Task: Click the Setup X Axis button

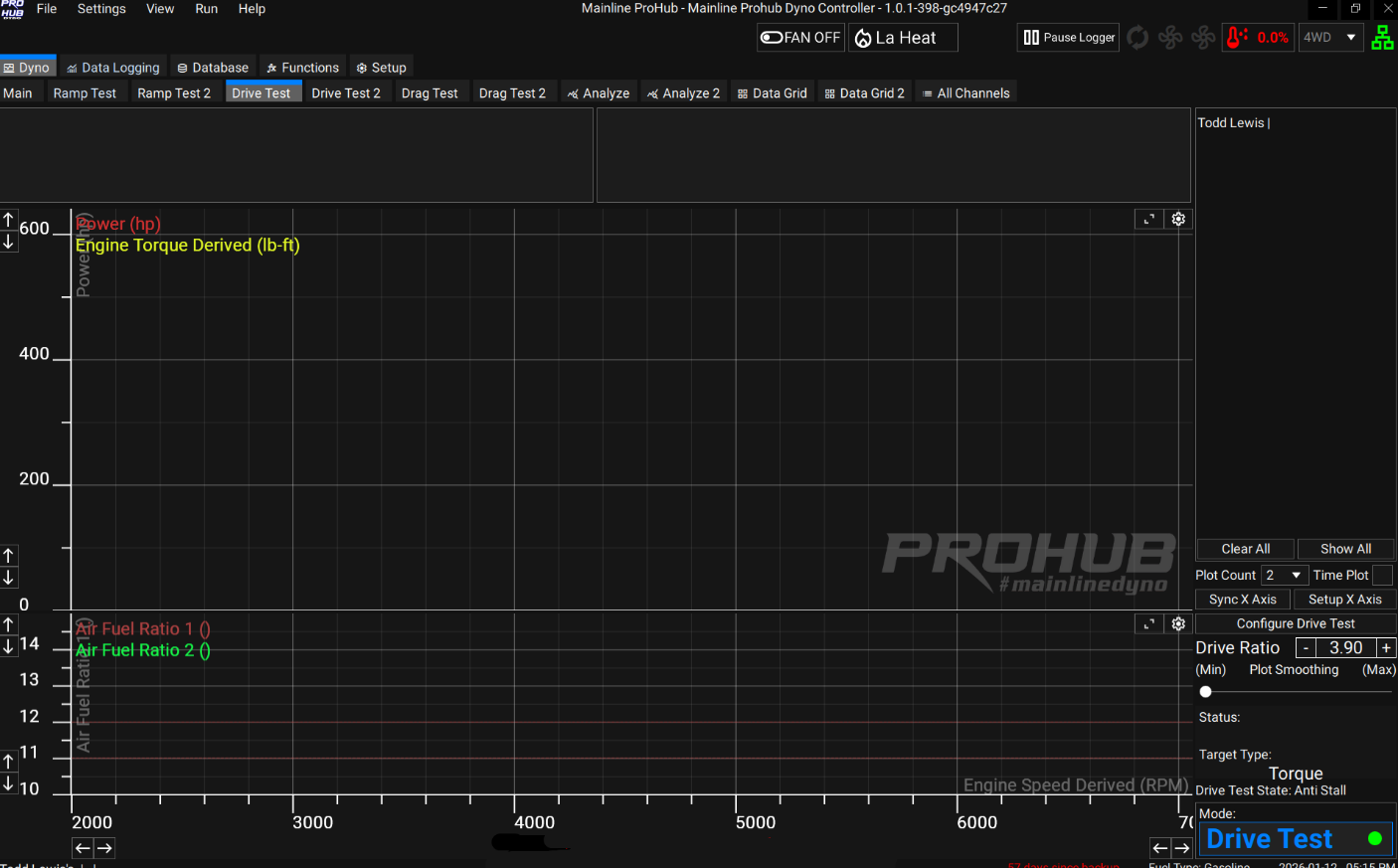Action: pyautogui.click(x=1345, y=600)
